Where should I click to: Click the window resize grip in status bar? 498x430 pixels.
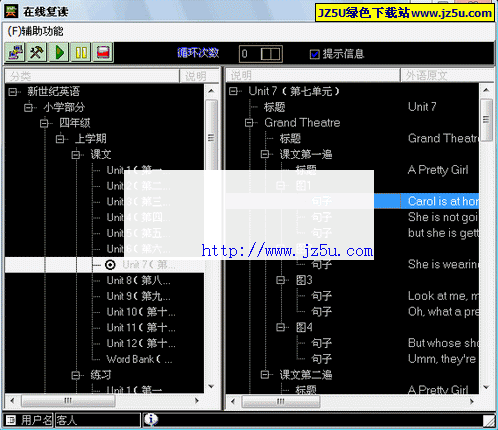coord(489,421)
